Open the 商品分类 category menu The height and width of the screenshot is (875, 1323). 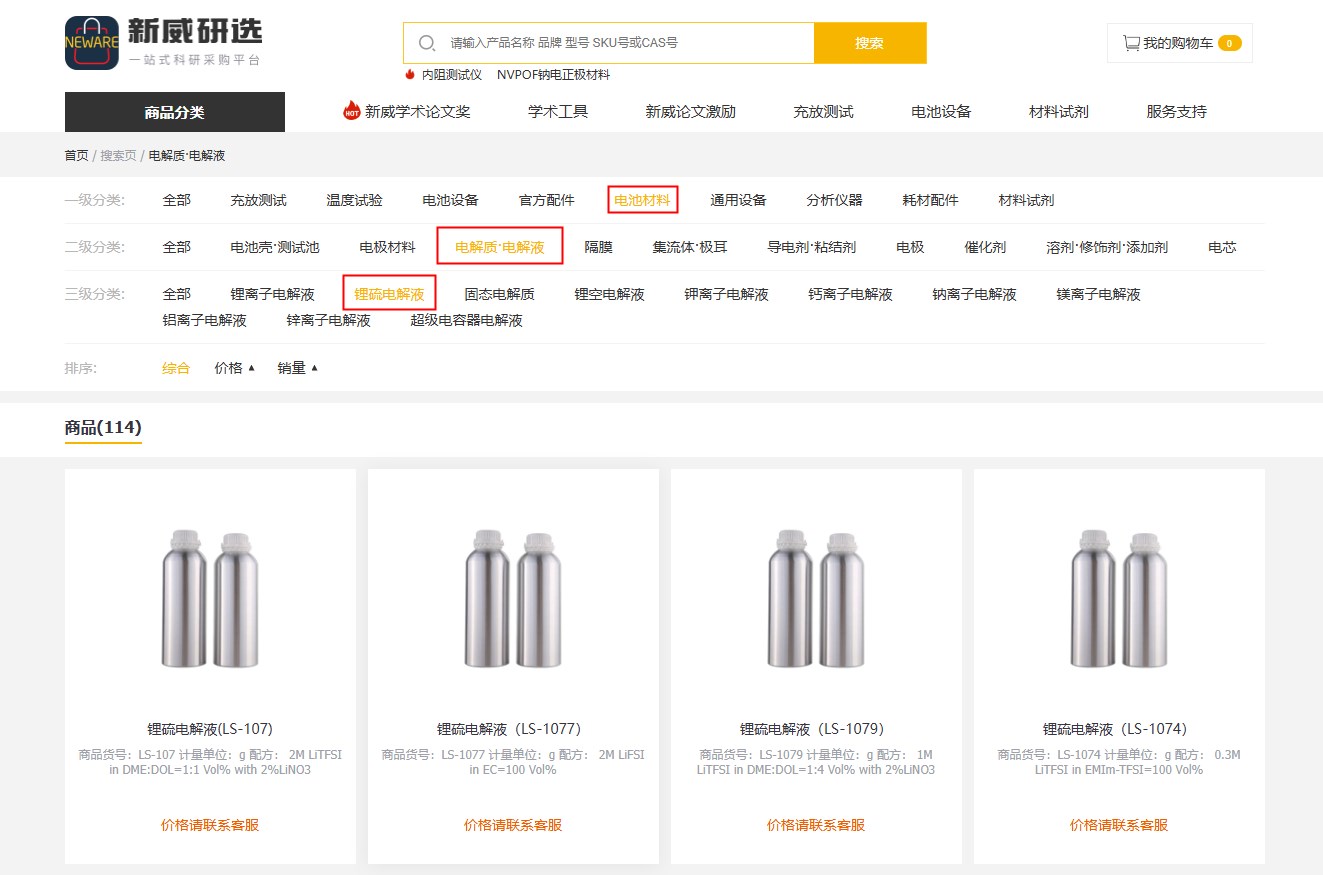175,112
